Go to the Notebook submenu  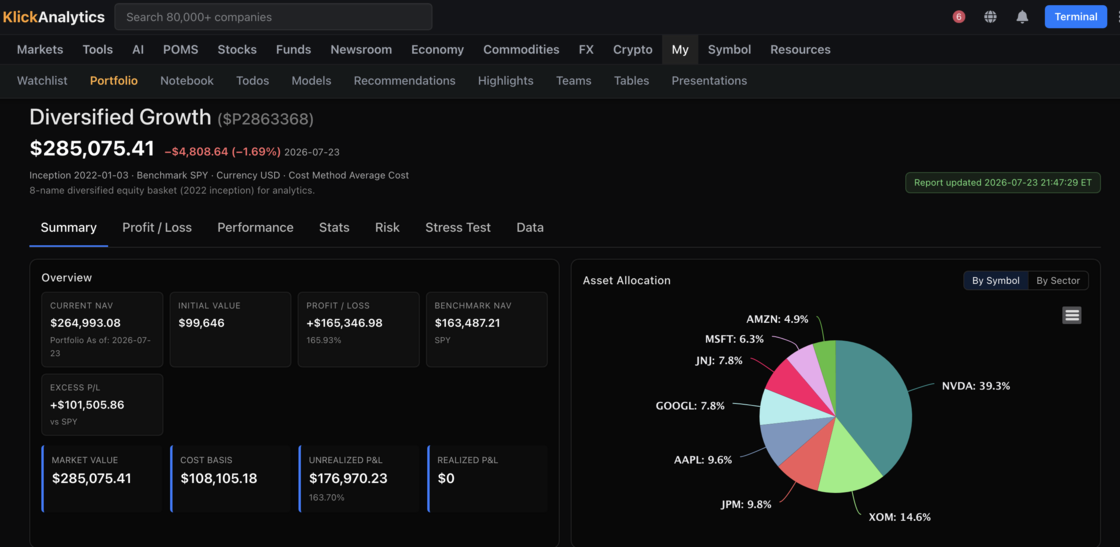pyautogui.click(x=187, y=81)
